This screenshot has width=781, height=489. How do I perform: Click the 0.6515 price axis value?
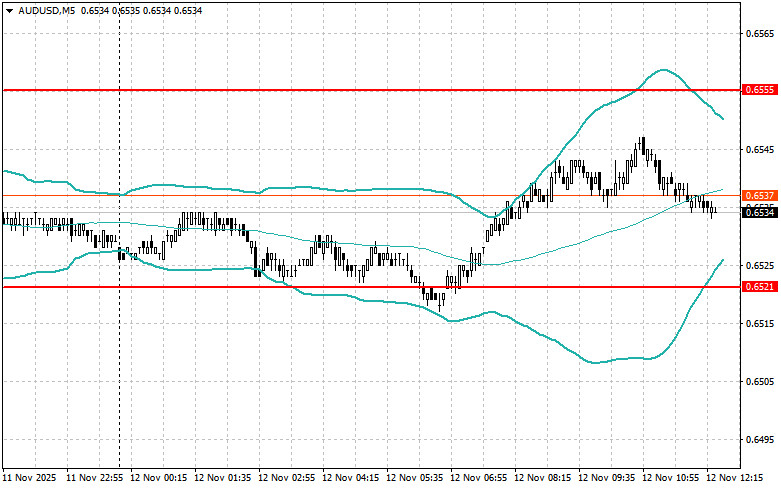760,324
